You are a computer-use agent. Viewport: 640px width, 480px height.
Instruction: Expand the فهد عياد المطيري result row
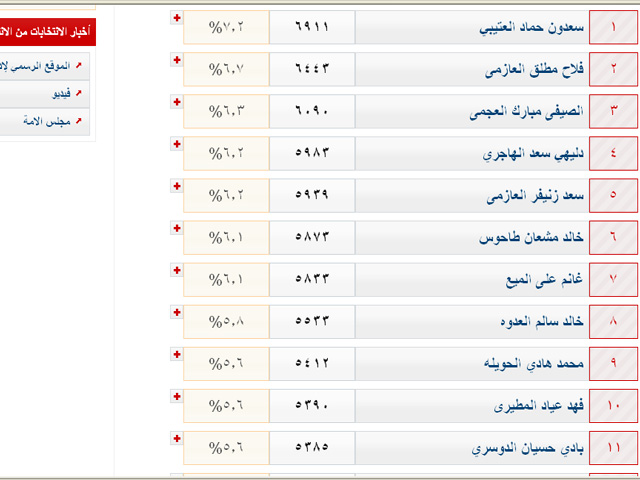177,397
